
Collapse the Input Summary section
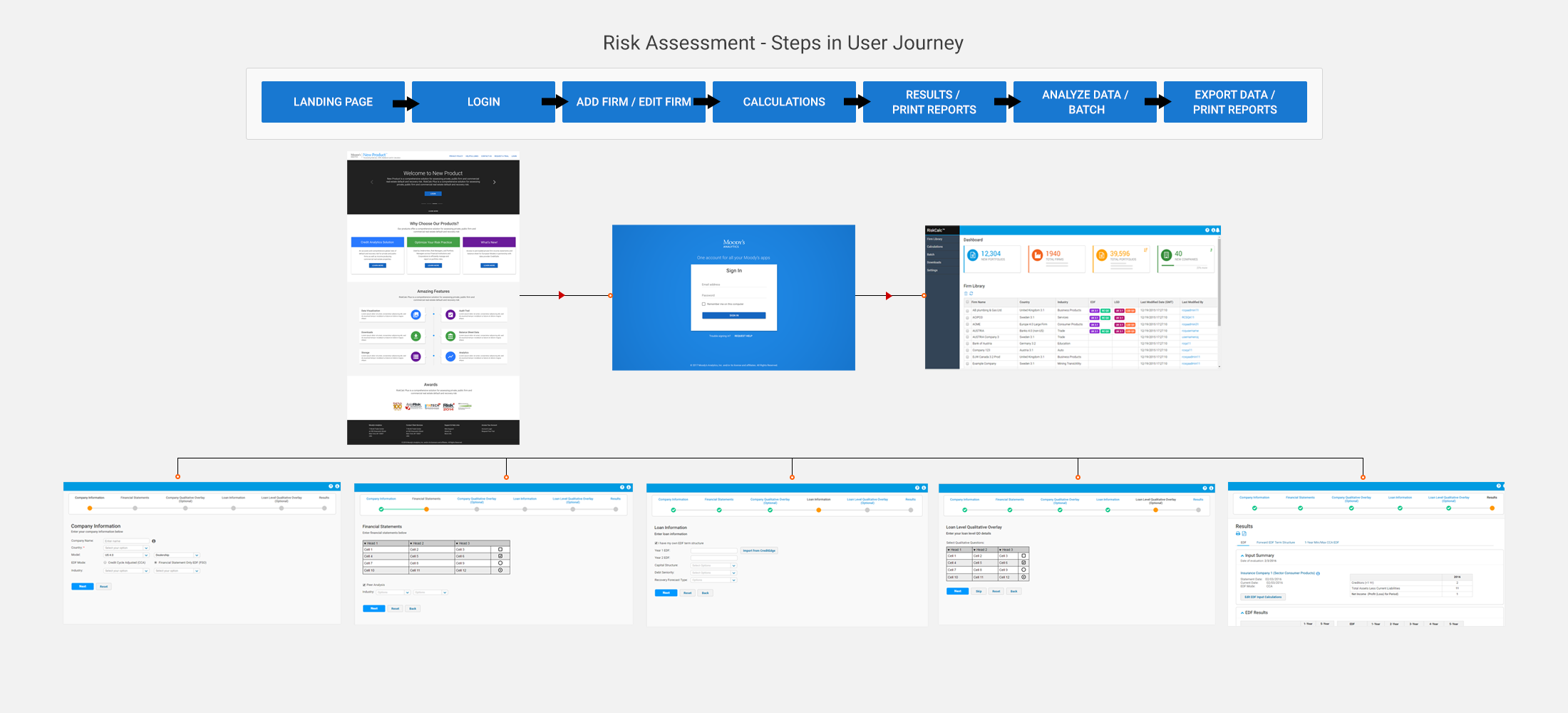coord(1242,555)
